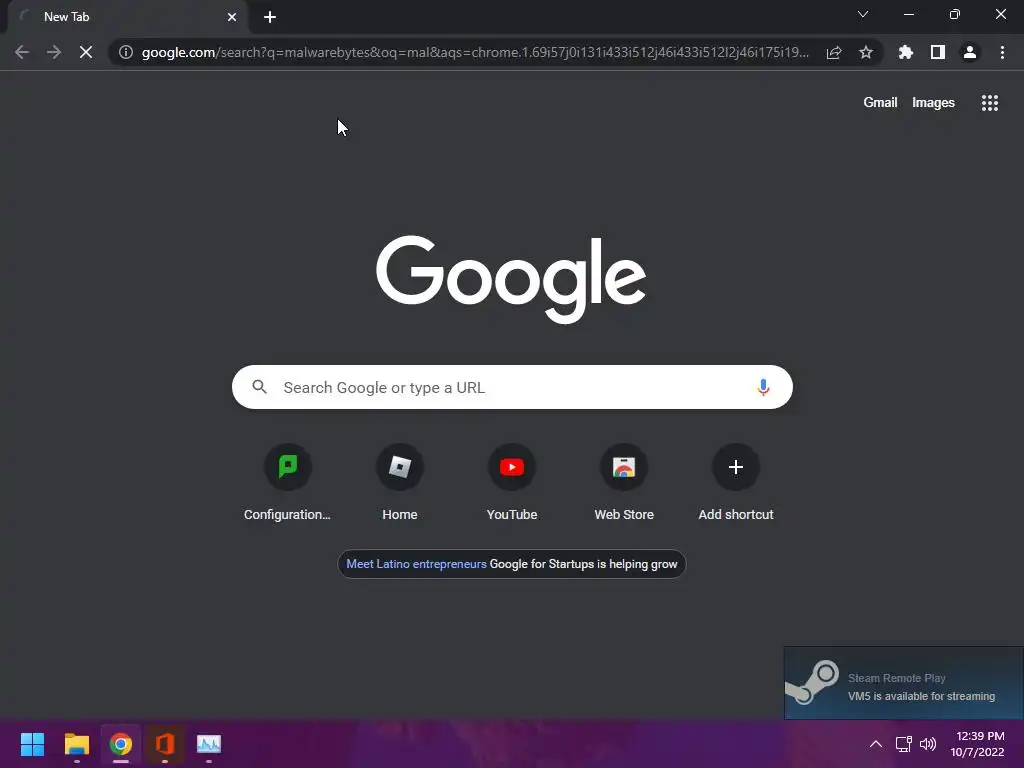Click the address bar URL
This screenshot has height=768, width=1024.
pyautogui.click(x=475, y=52)
